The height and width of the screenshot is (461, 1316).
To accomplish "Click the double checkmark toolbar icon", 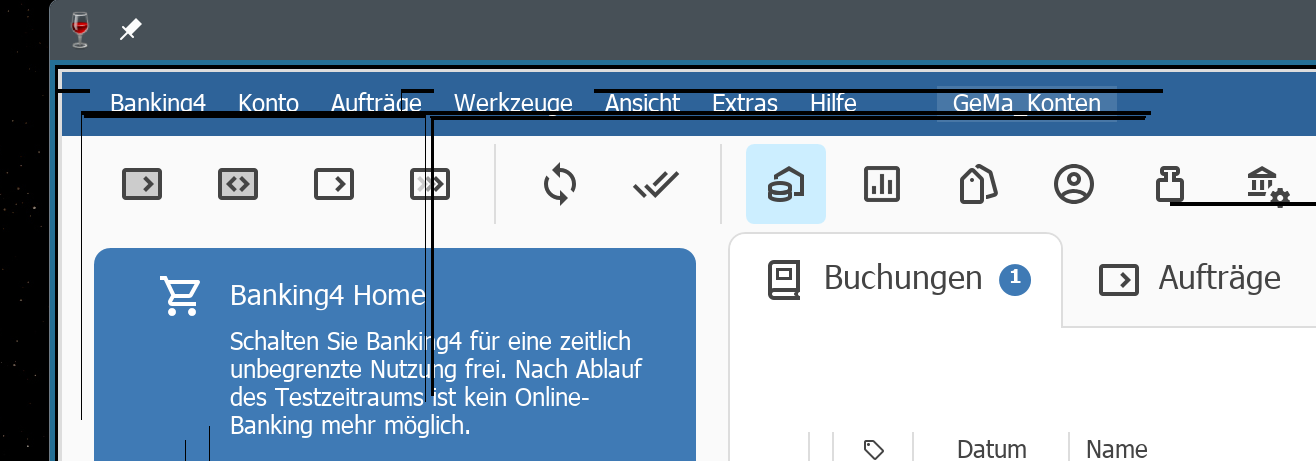I will (656, 185).
